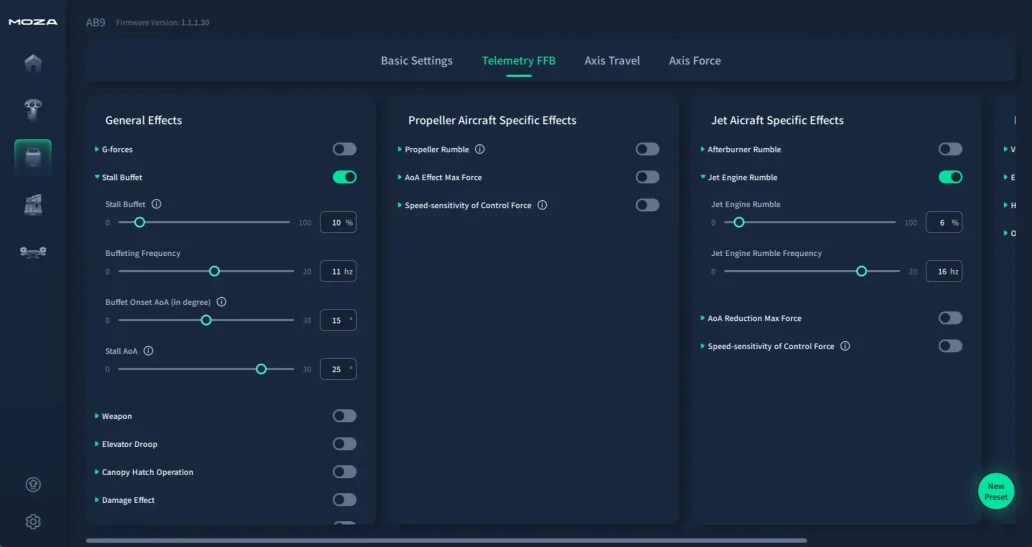
Task: Select Telemetry FFB tab
Action: [519, 61]
